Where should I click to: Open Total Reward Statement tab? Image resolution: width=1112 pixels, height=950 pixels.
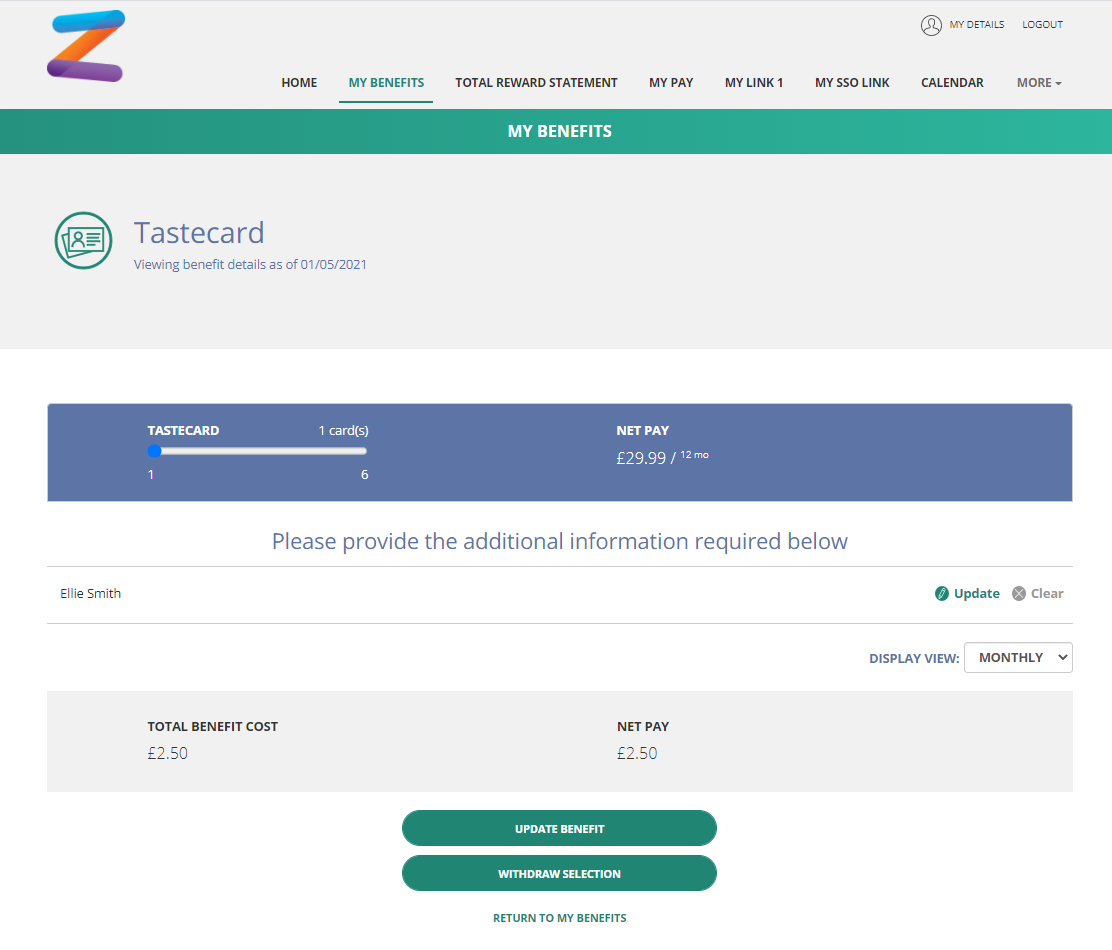536,83
